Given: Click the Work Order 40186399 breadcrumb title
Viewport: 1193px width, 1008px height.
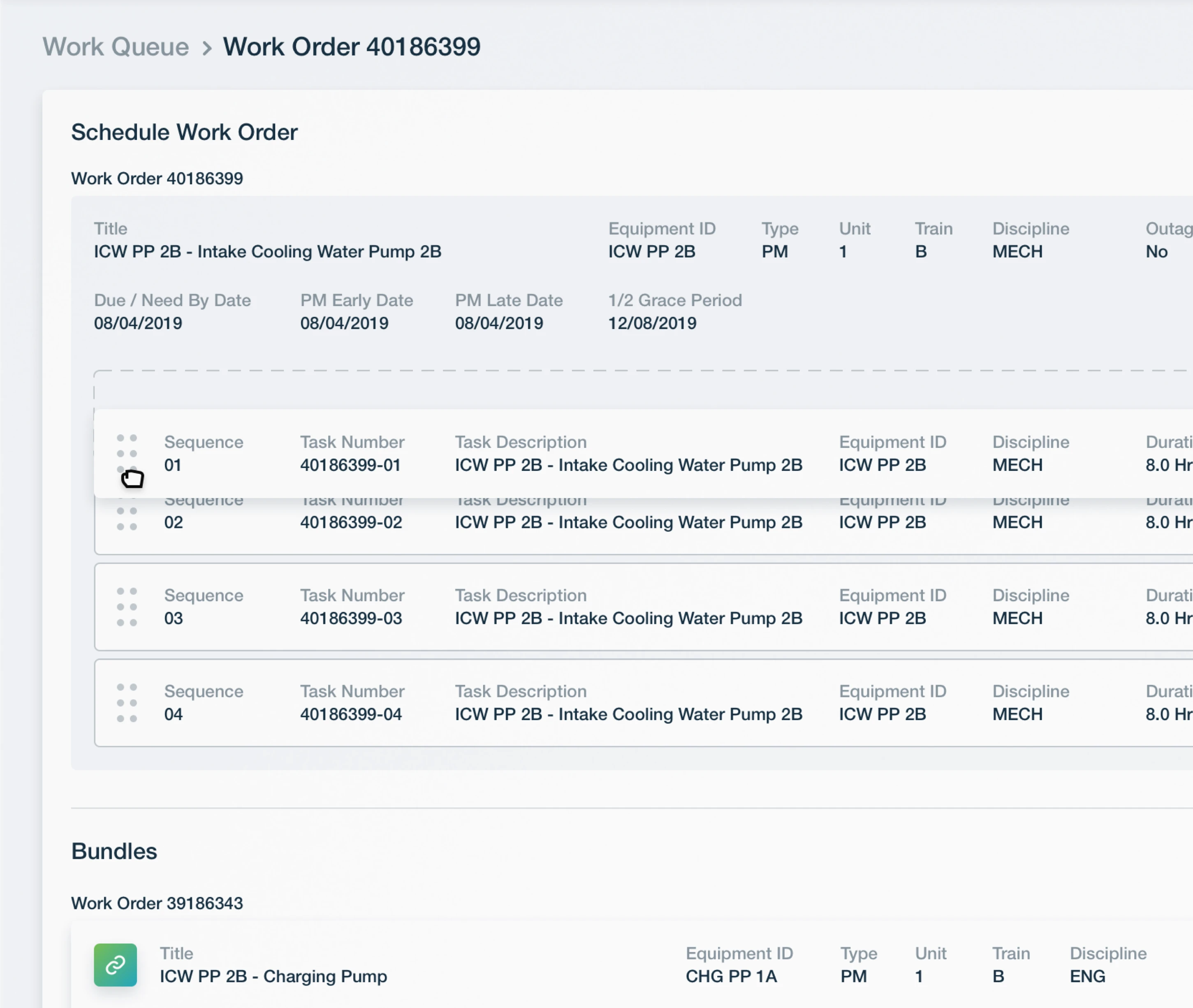Looking at the screenshot, I should pos(351,47).
